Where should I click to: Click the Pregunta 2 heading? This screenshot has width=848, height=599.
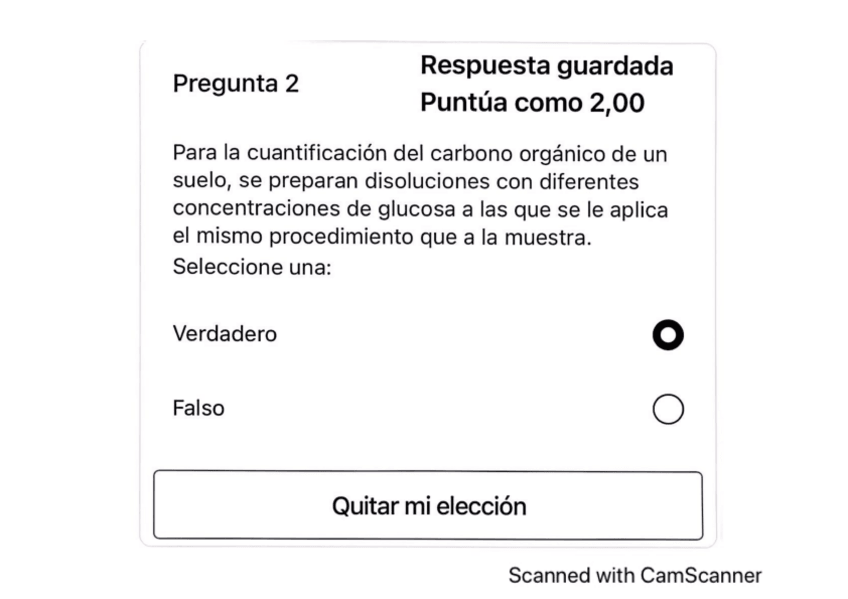[236, 84]
